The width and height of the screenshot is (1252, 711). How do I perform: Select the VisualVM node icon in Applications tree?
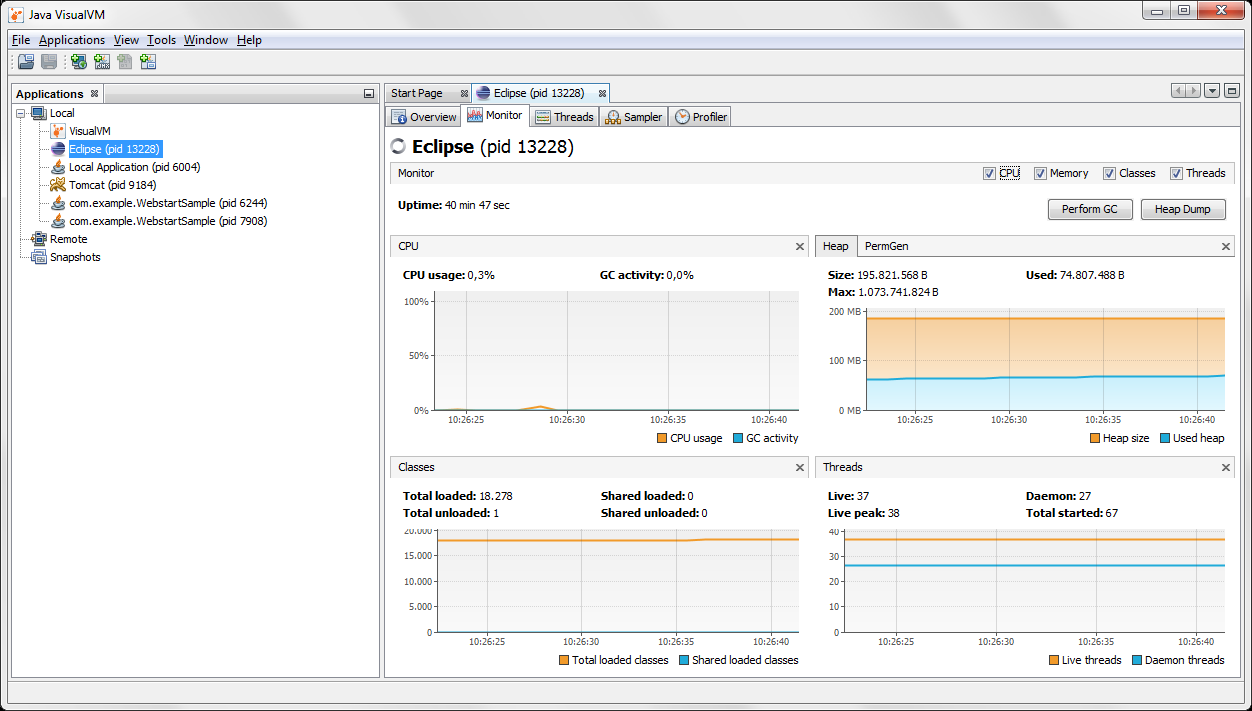coord(58,131)
